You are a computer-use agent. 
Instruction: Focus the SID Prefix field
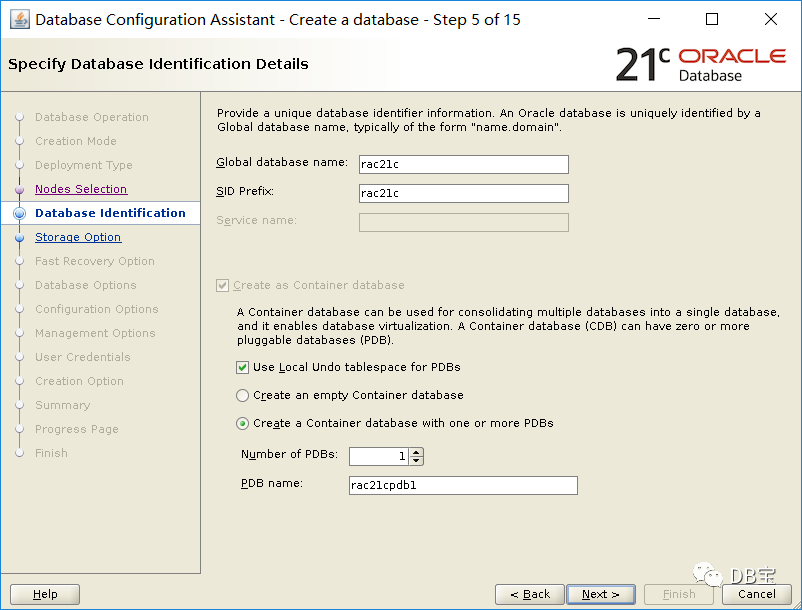click(463, 193)
